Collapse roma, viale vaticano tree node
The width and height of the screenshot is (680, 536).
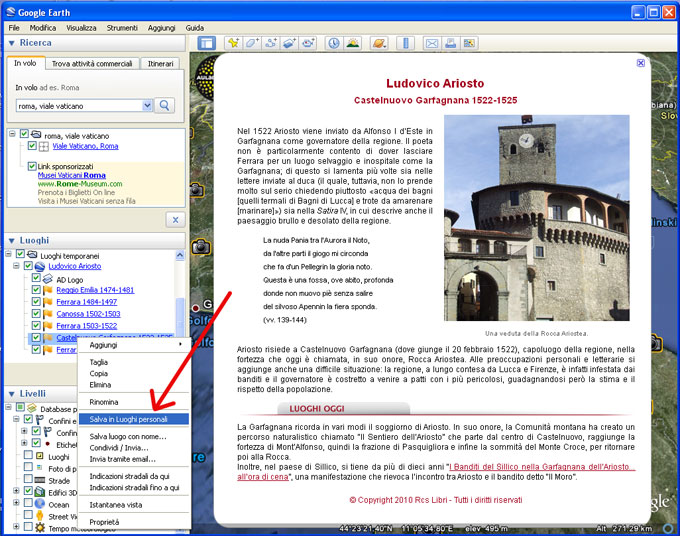[x=12, y=134]
